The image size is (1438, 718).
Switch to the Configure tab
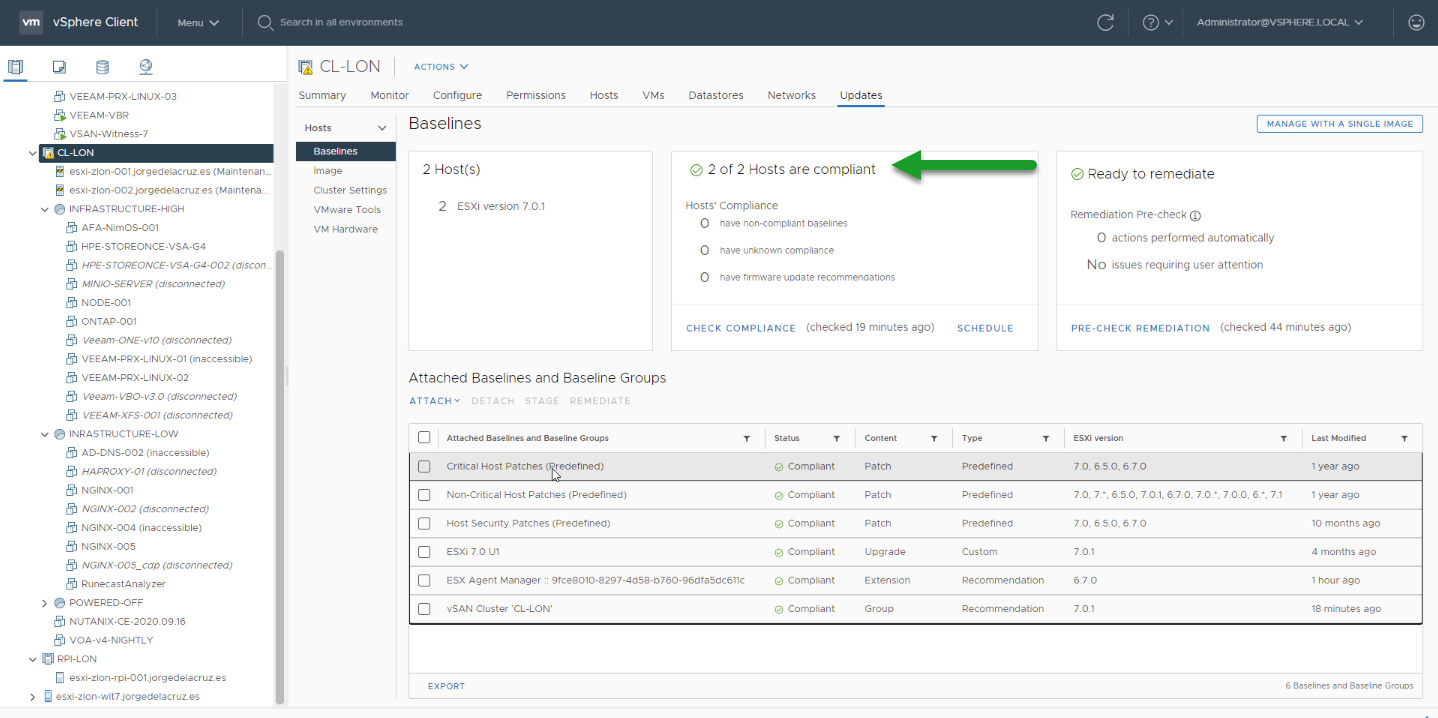tap(457, 95)
